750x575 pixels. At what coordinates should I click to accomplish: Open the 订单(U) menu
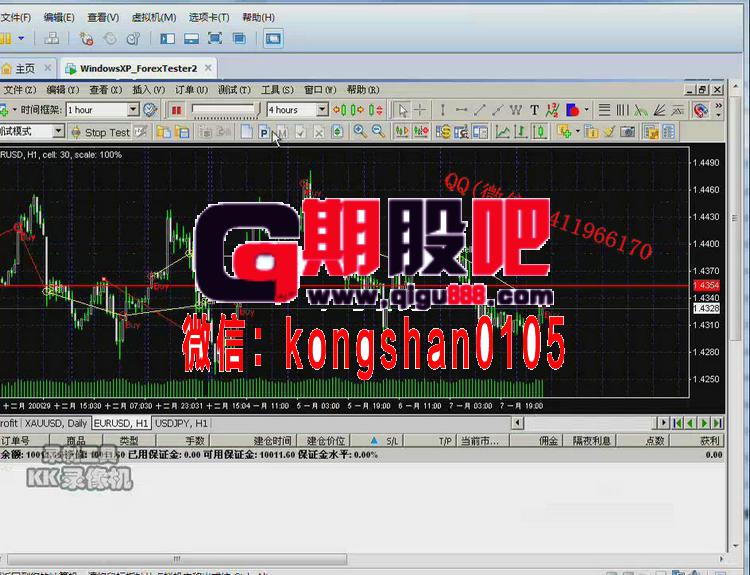pyautogui.click(x=191, y=90)
